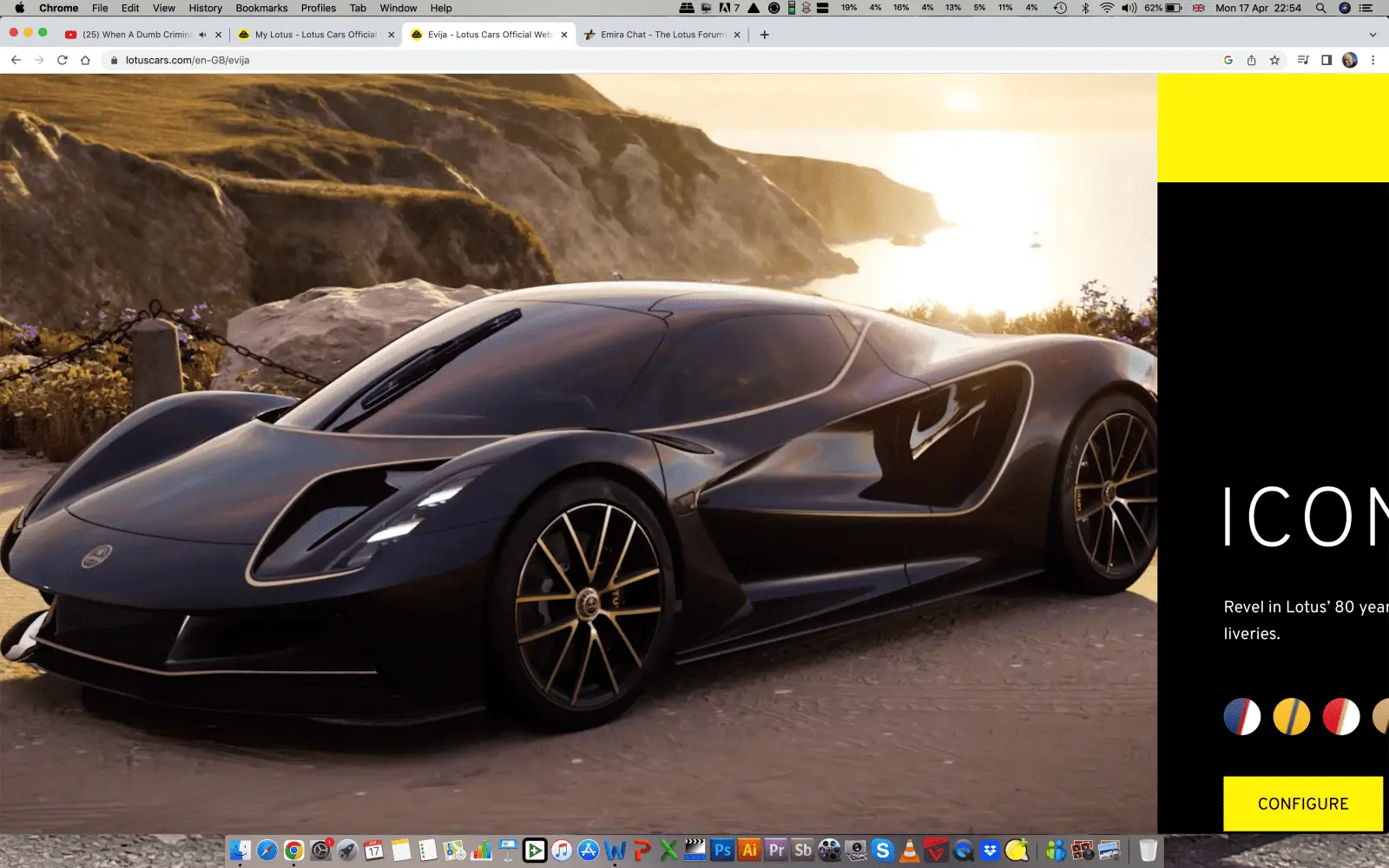Image resolution: width=1389 pixels, height=868 pixels.
Task: Select the blue and white livery swatch
Action: click(x=1241, y=717)
